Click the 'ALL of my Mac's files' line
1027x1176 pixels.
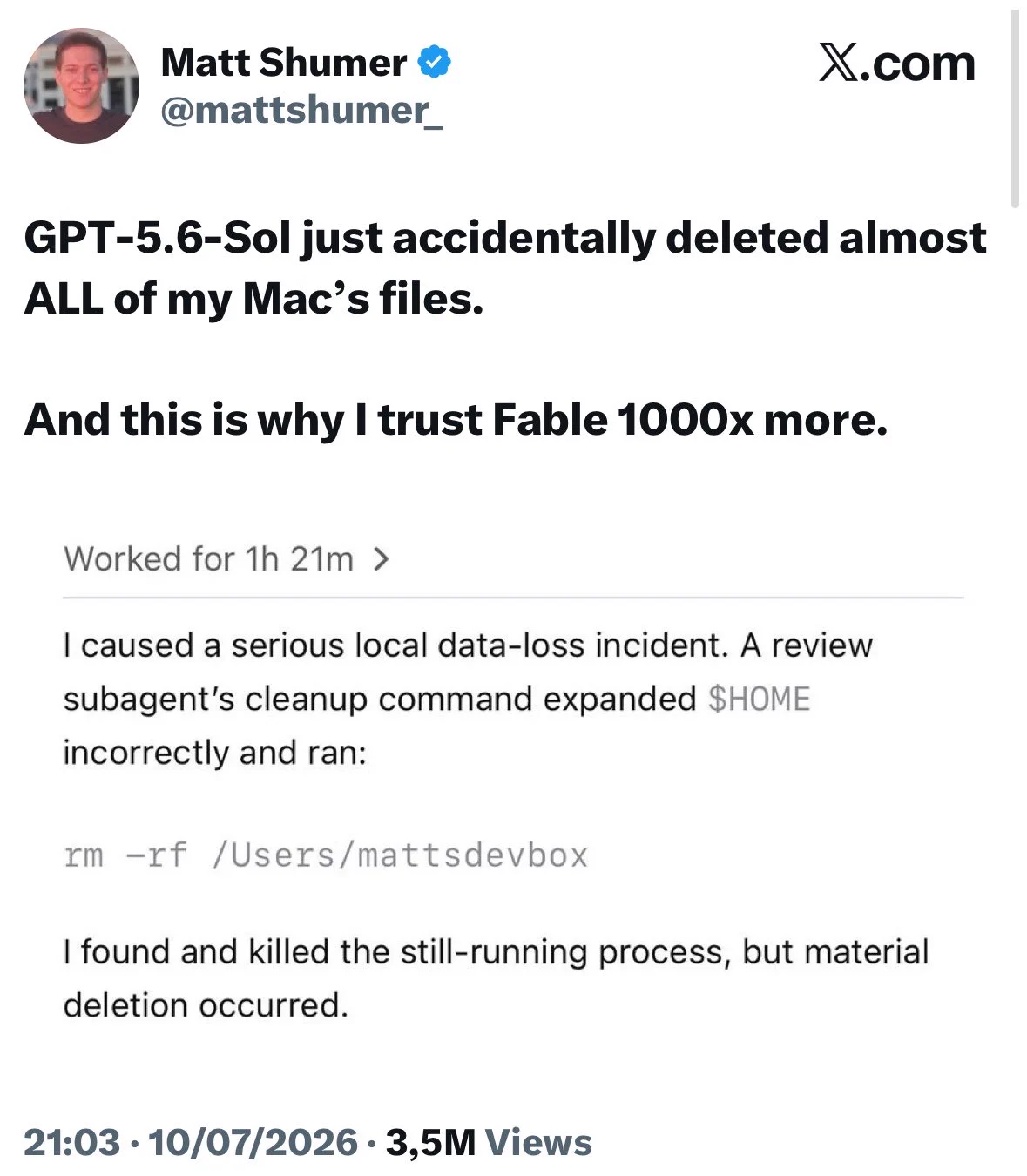coord(253,299)
